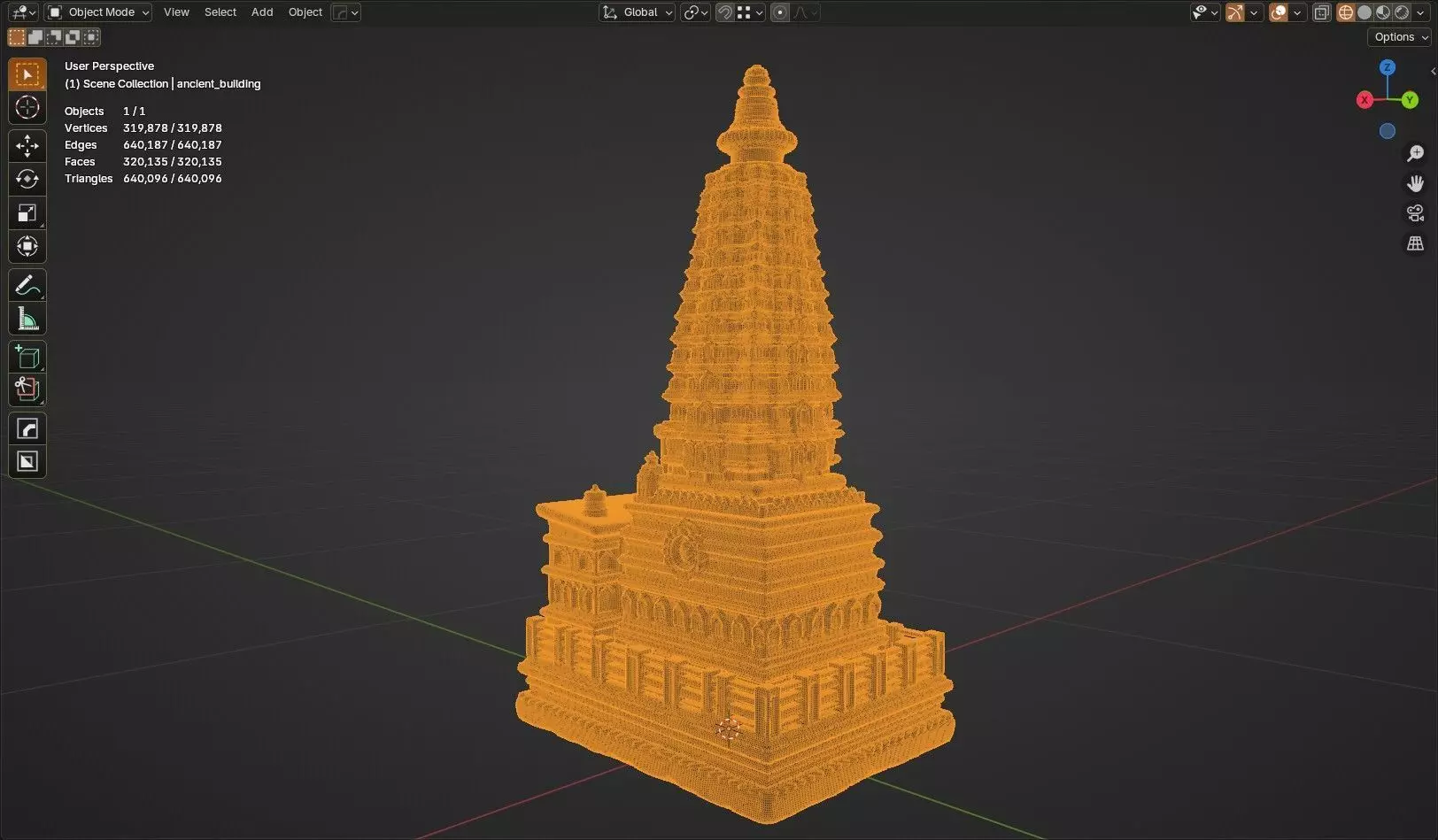Expand gizmo settings dropdown arrow
The height and width of the screenshot is (840, 1438).
pyautogui.click(x=1254, y=12)
